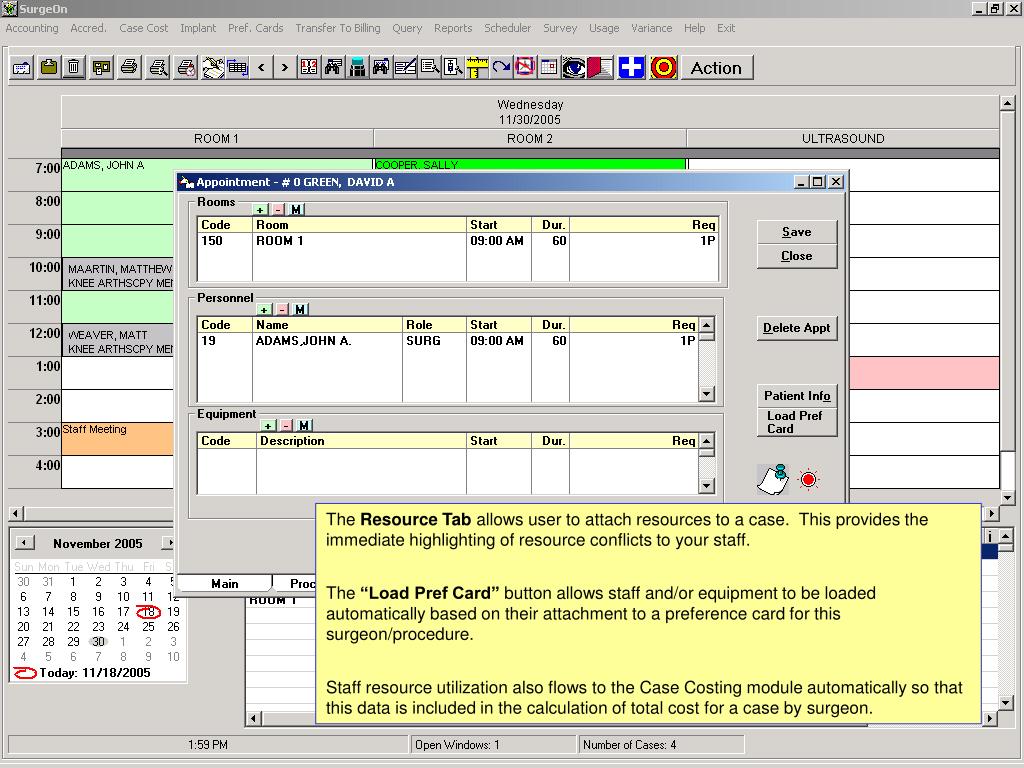
Task: Click the pushpin note icon in Appointment dialog
Action: tap(773, 479)
